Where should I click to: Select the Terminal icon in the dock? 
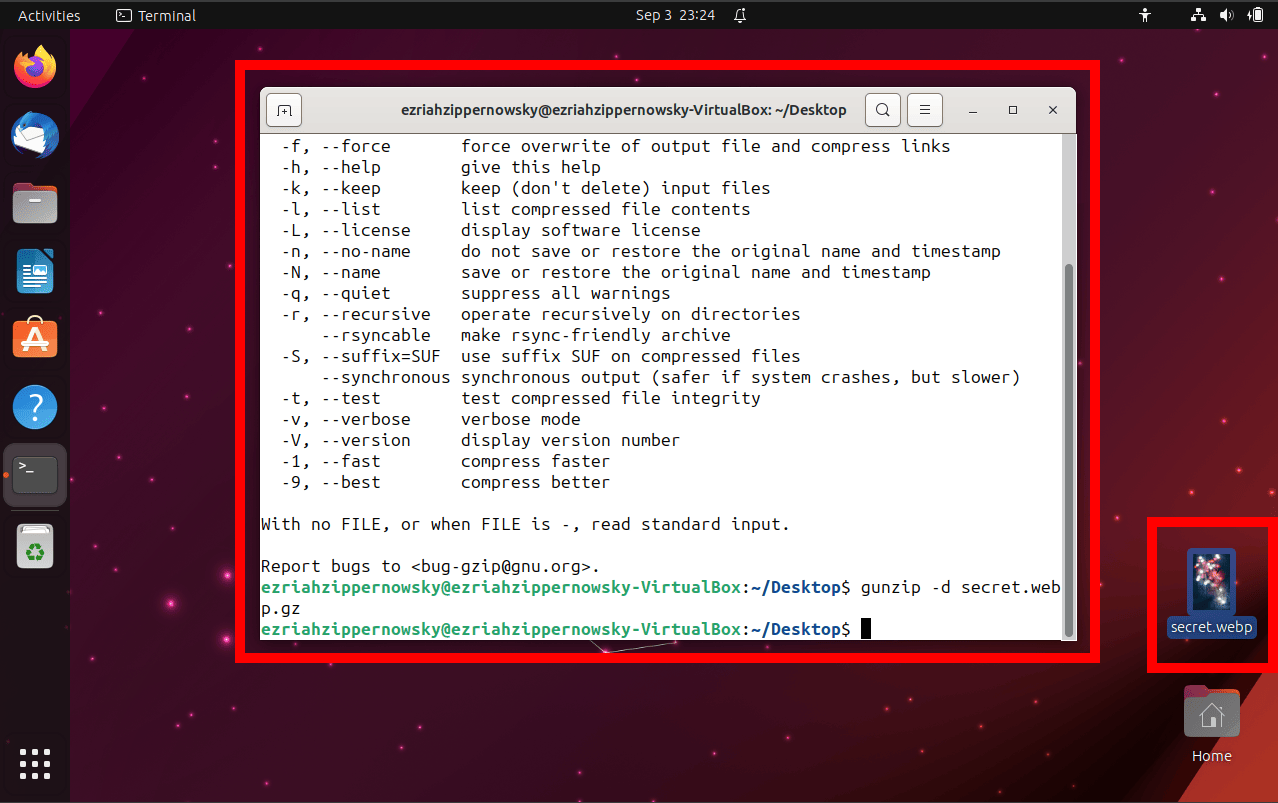point(35,475)
